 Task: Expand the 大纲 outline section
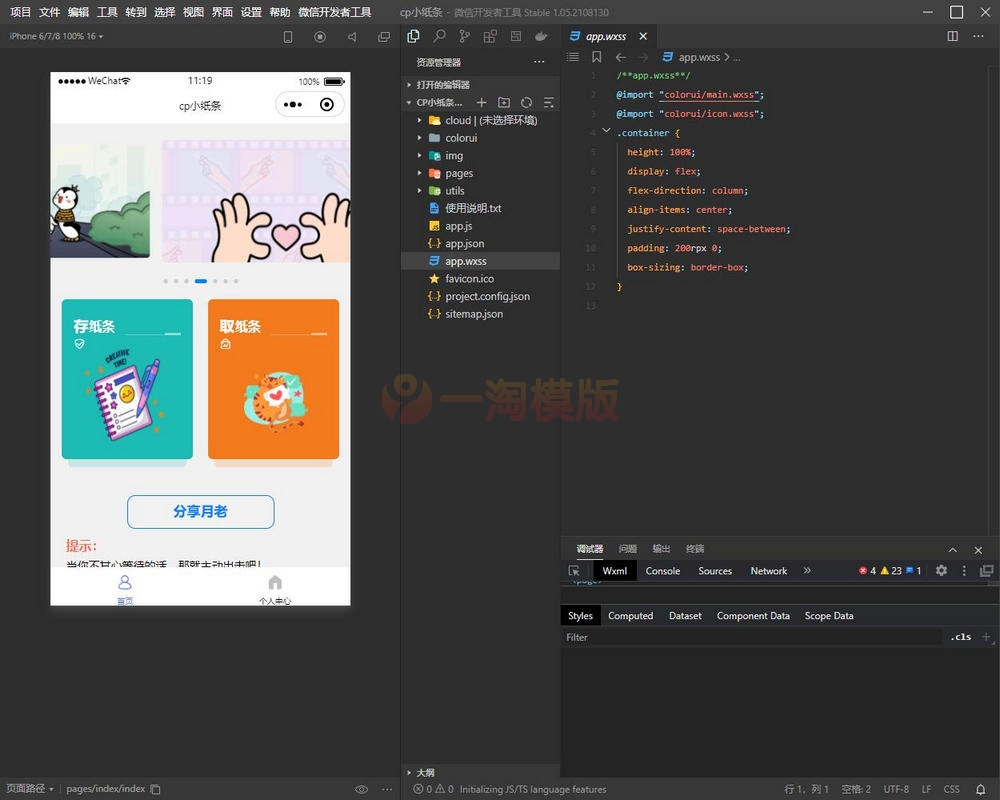click(424, 772)
